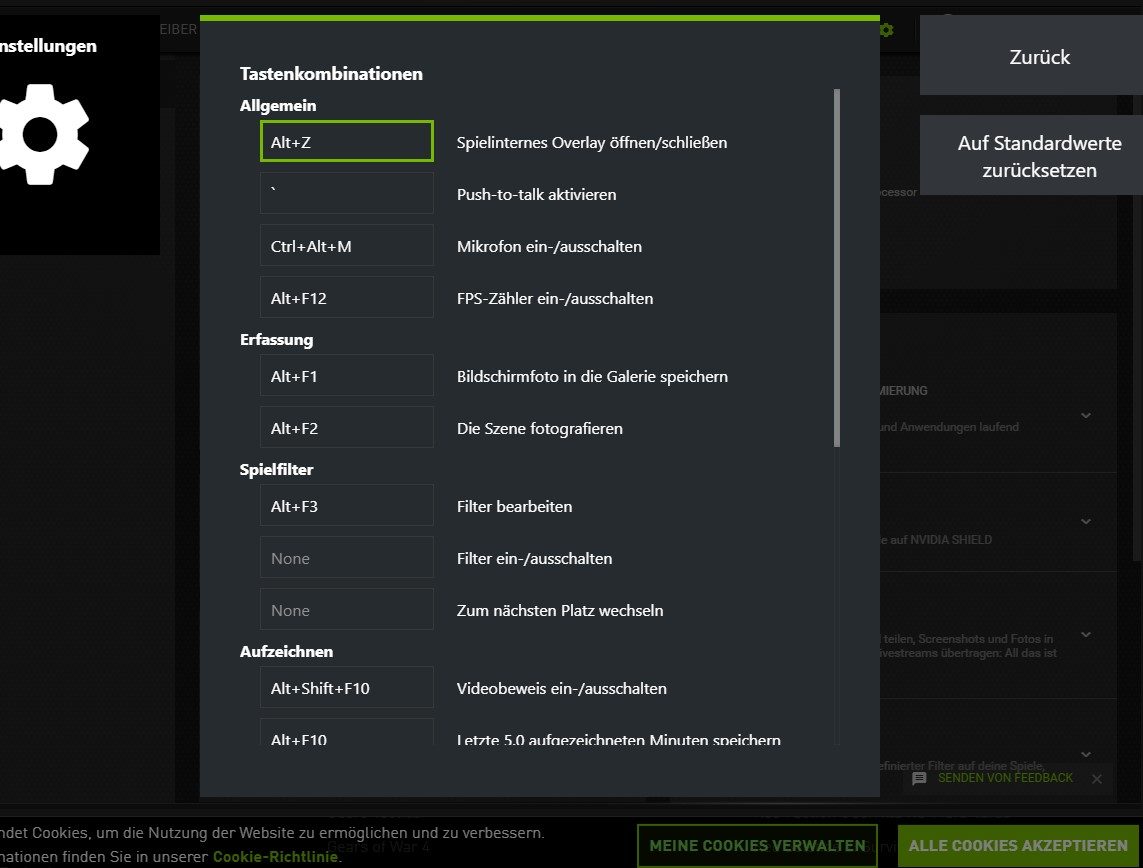Edit the Alt+F2 Szene fotografieren field
Image resolution: width=1143 pixels, height=868 pixels.
click(x=347, y=427)
